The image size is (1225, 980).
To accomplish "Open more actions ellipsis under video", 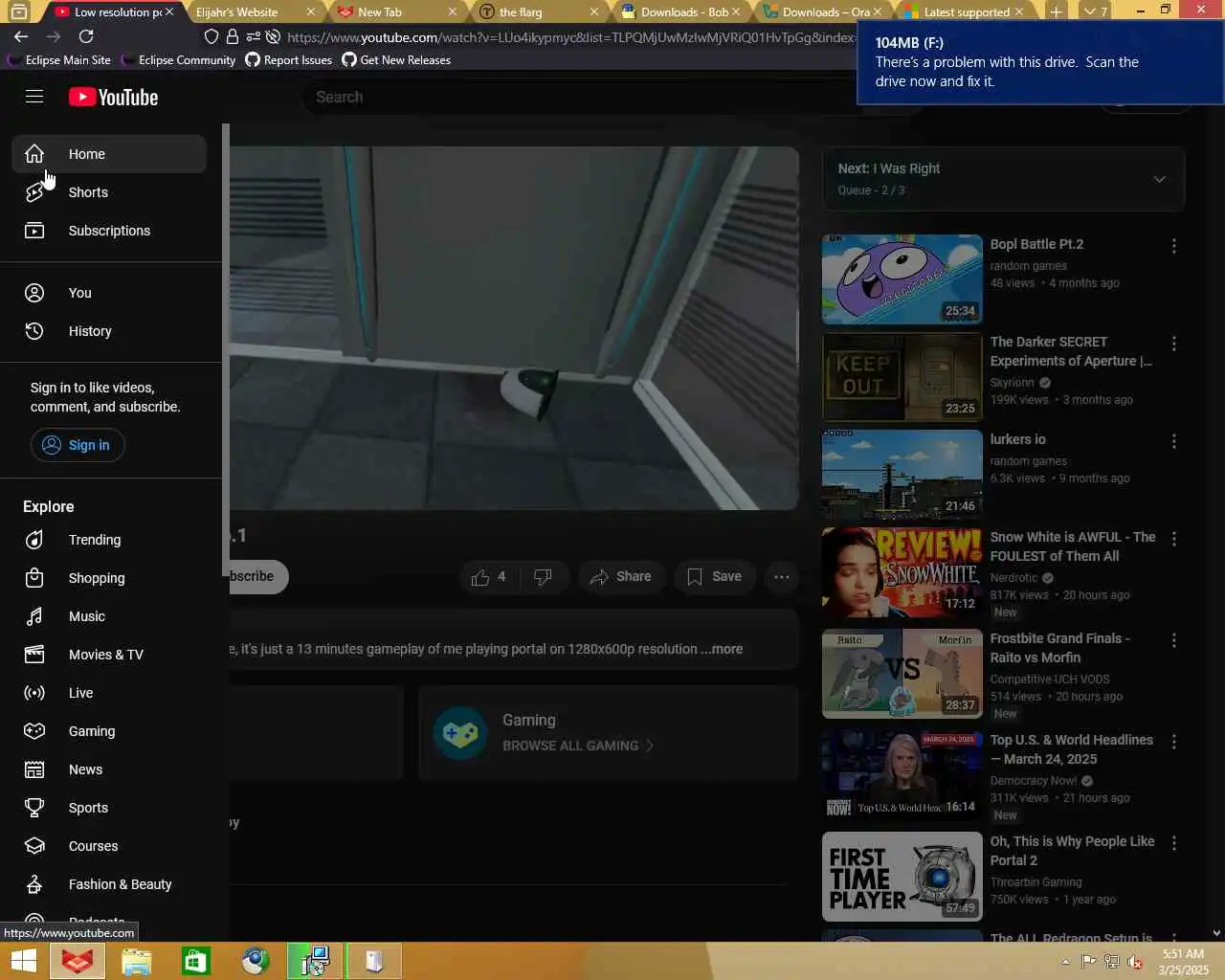I will click(x=782, y=576).
